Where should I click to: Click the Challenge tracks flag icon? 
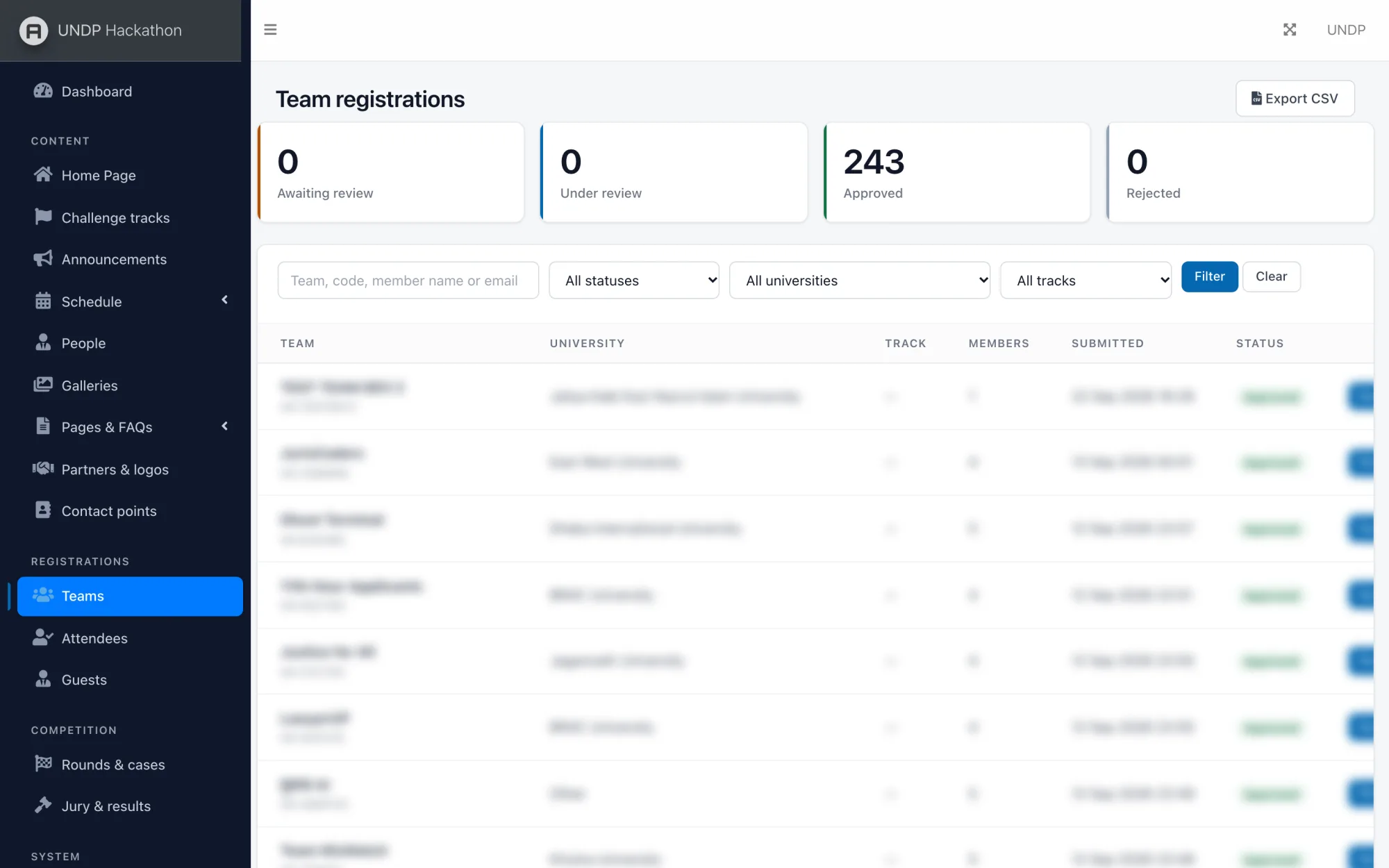click(x=43, y=217)
